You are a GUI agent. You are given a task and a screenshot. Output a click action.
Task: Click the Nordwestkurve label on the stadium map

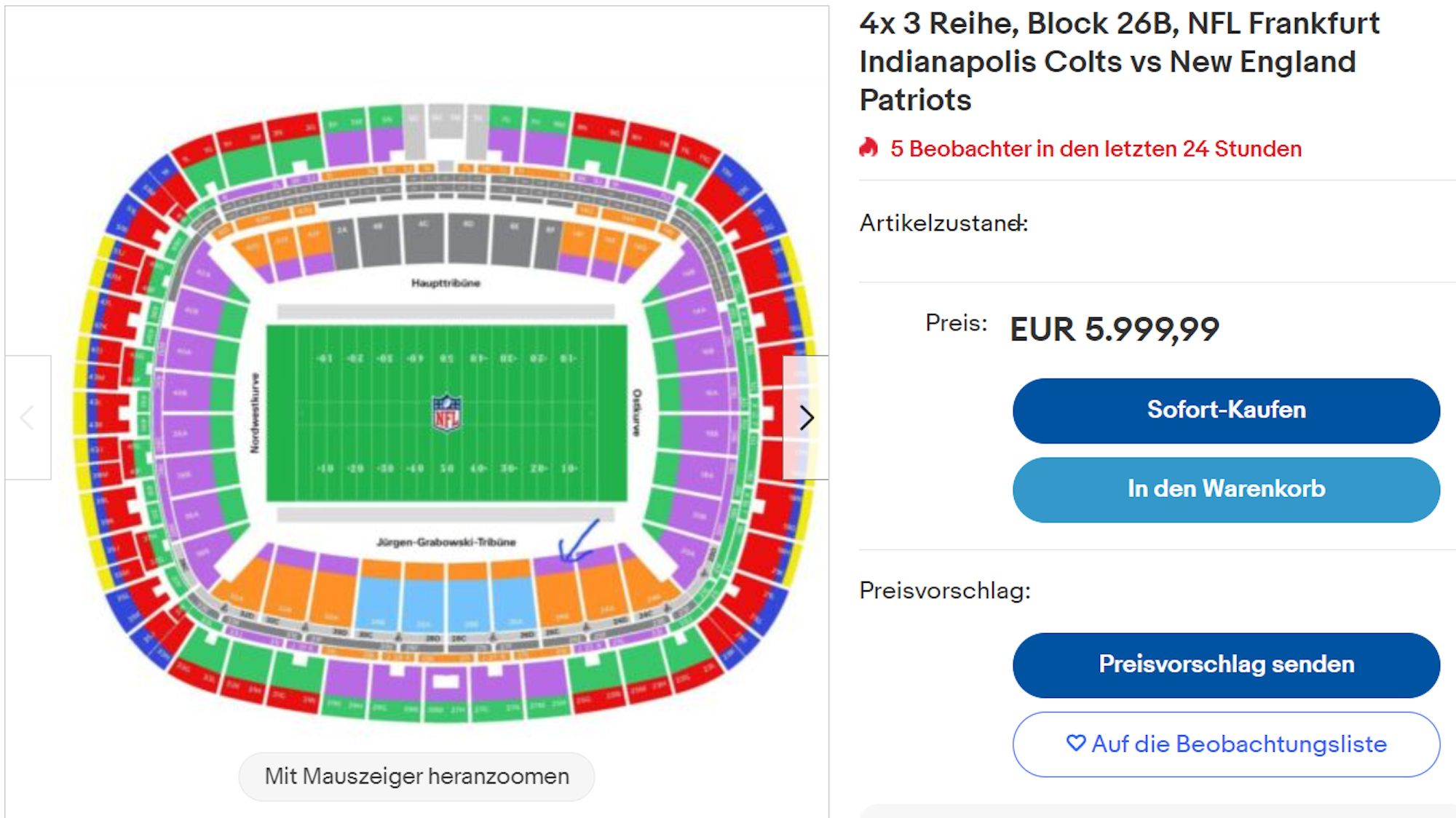[255, 411]
